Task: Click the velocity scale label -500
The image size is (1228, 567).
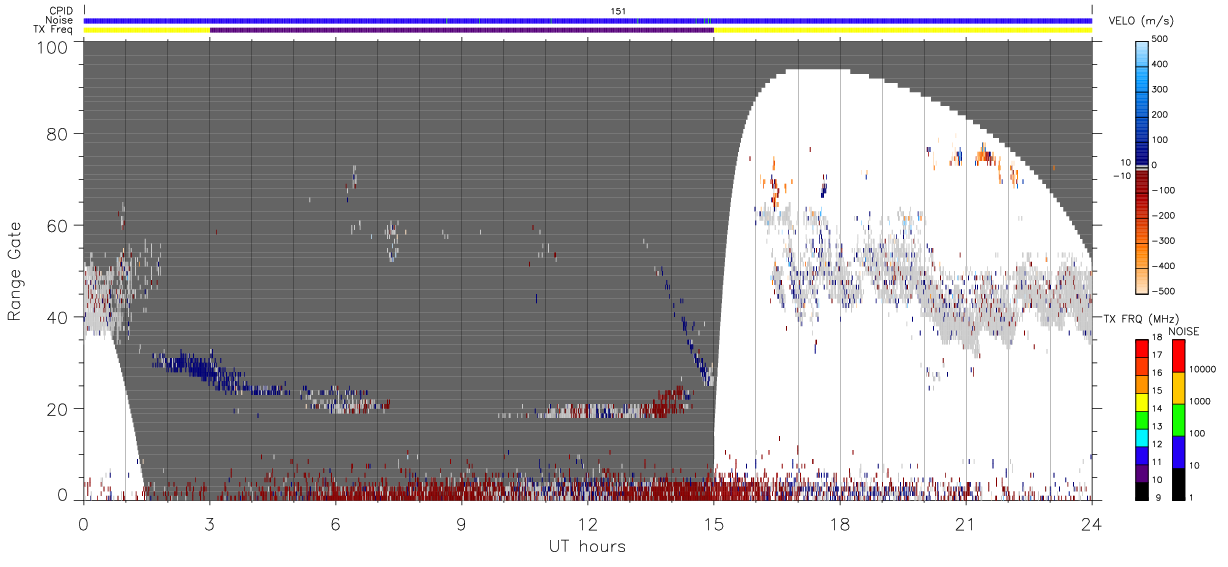Action: [x=1164, y=291]
